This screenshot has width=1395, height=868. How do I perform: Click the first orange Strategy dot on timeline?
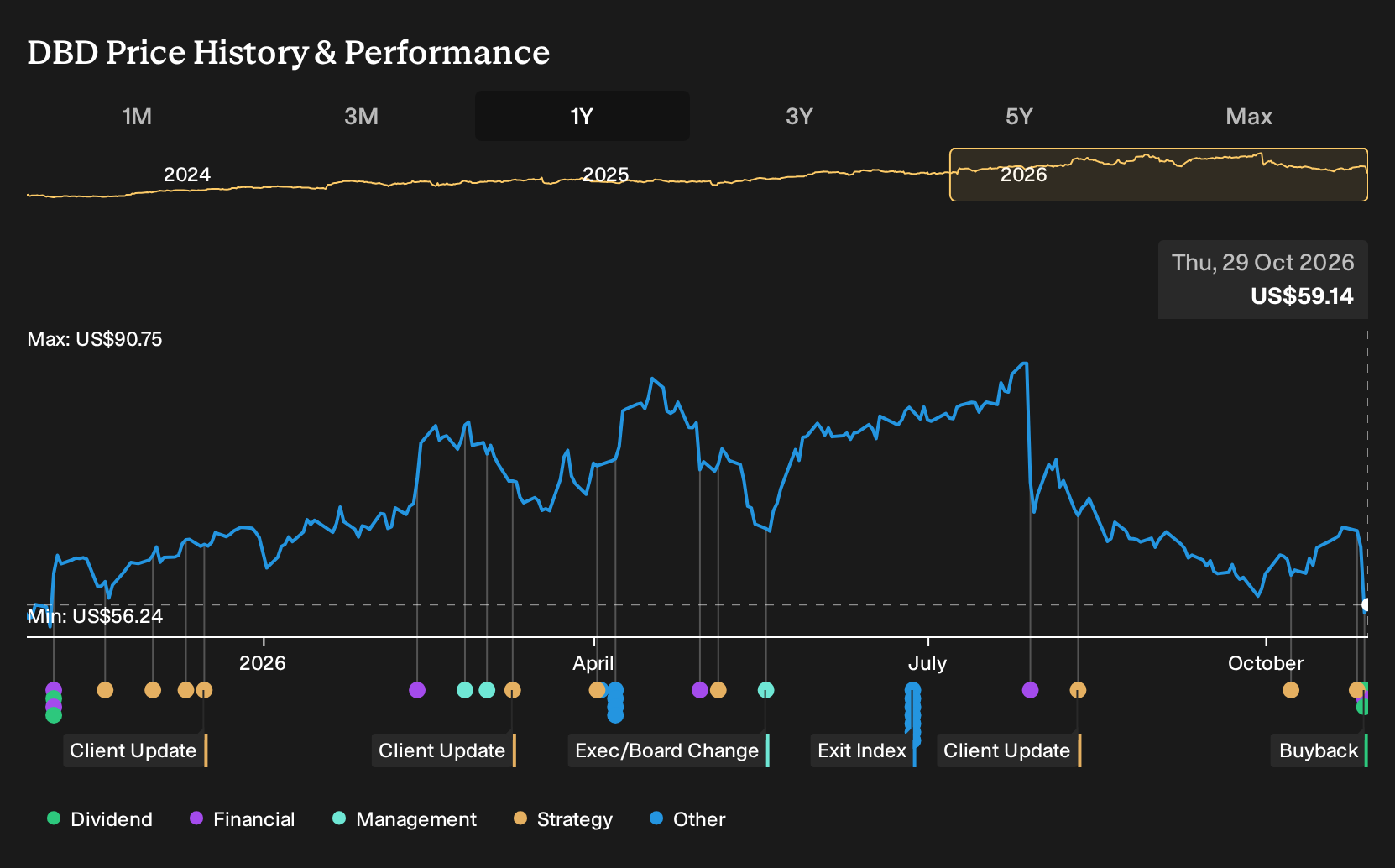click(x=105, y=690)
